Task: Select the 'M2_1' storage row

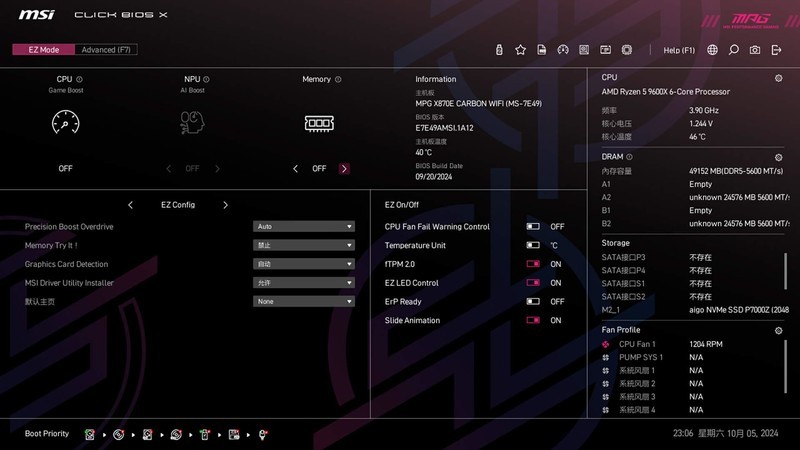Action: [x=693, y=310]
